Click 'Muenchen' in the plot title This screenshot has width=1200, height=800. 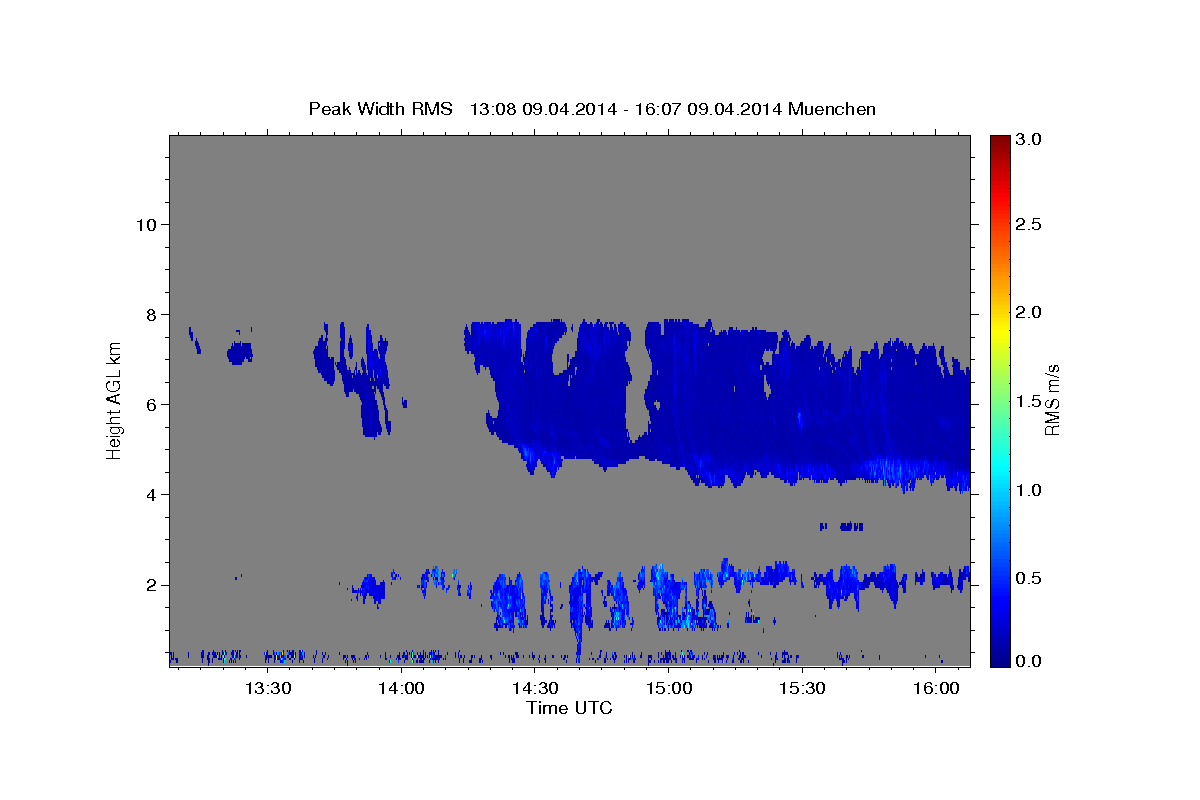point(832,108)
